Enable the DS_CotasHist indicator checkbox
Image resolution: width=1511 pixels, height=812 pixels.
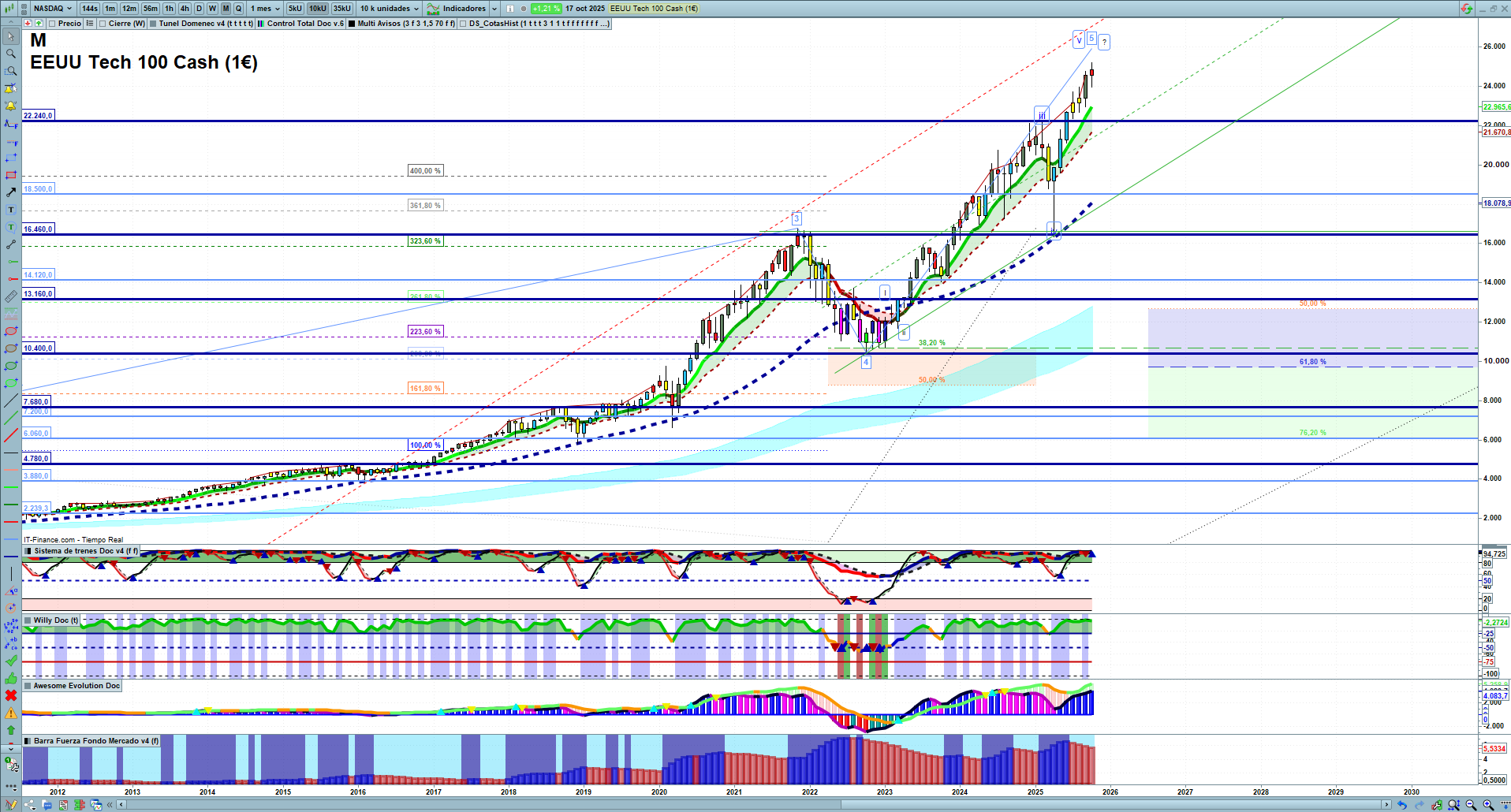click(463, 24)
